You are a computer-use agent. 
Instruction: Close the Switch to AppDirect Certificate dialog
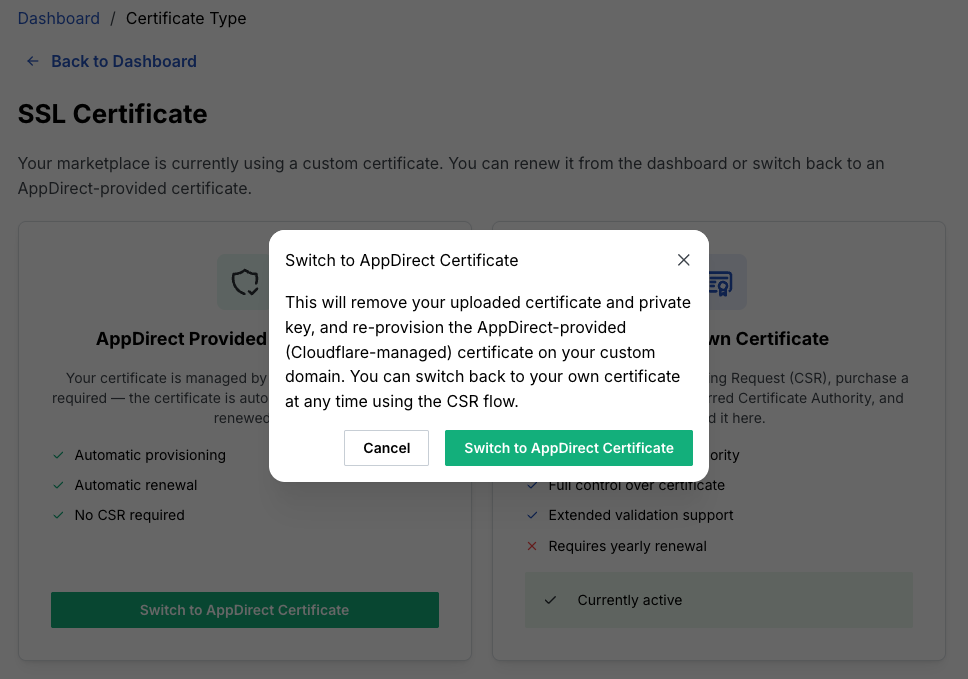tap(683, 260)
